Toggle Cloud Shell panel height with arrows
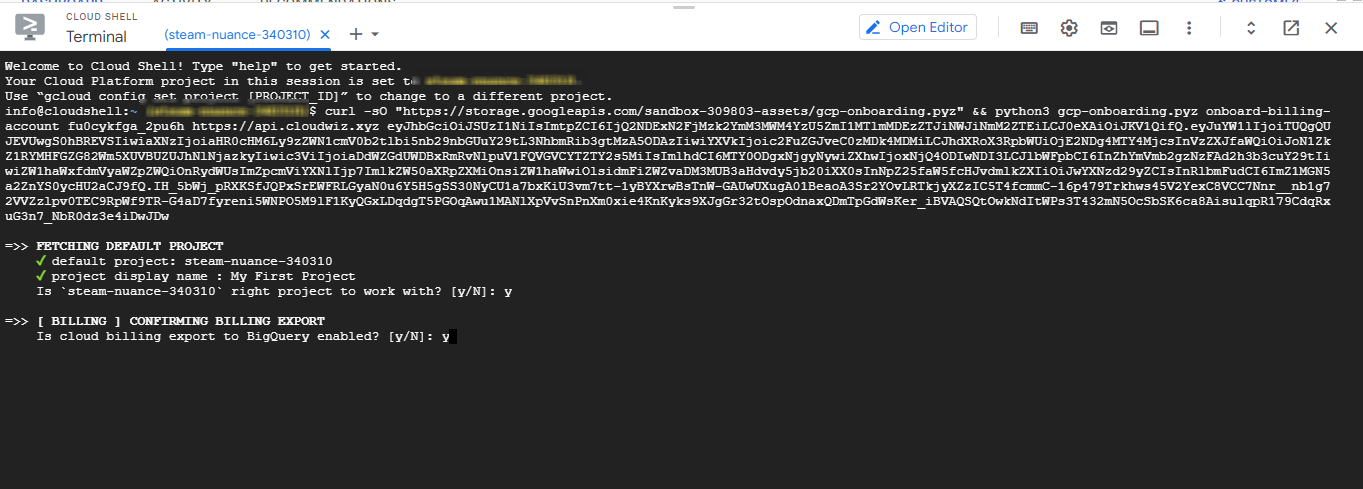The width and height of the screenshot is (1363, 489). (x=1250, y=28)
